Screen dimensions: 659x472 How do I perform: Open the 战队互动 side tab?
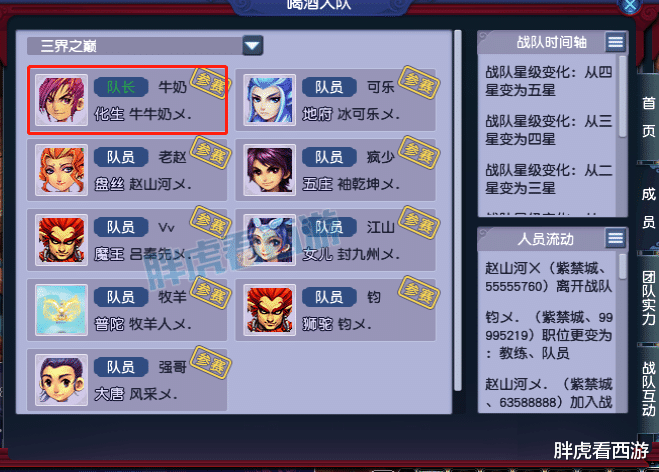pyautogui.click(x=648, y=389)
